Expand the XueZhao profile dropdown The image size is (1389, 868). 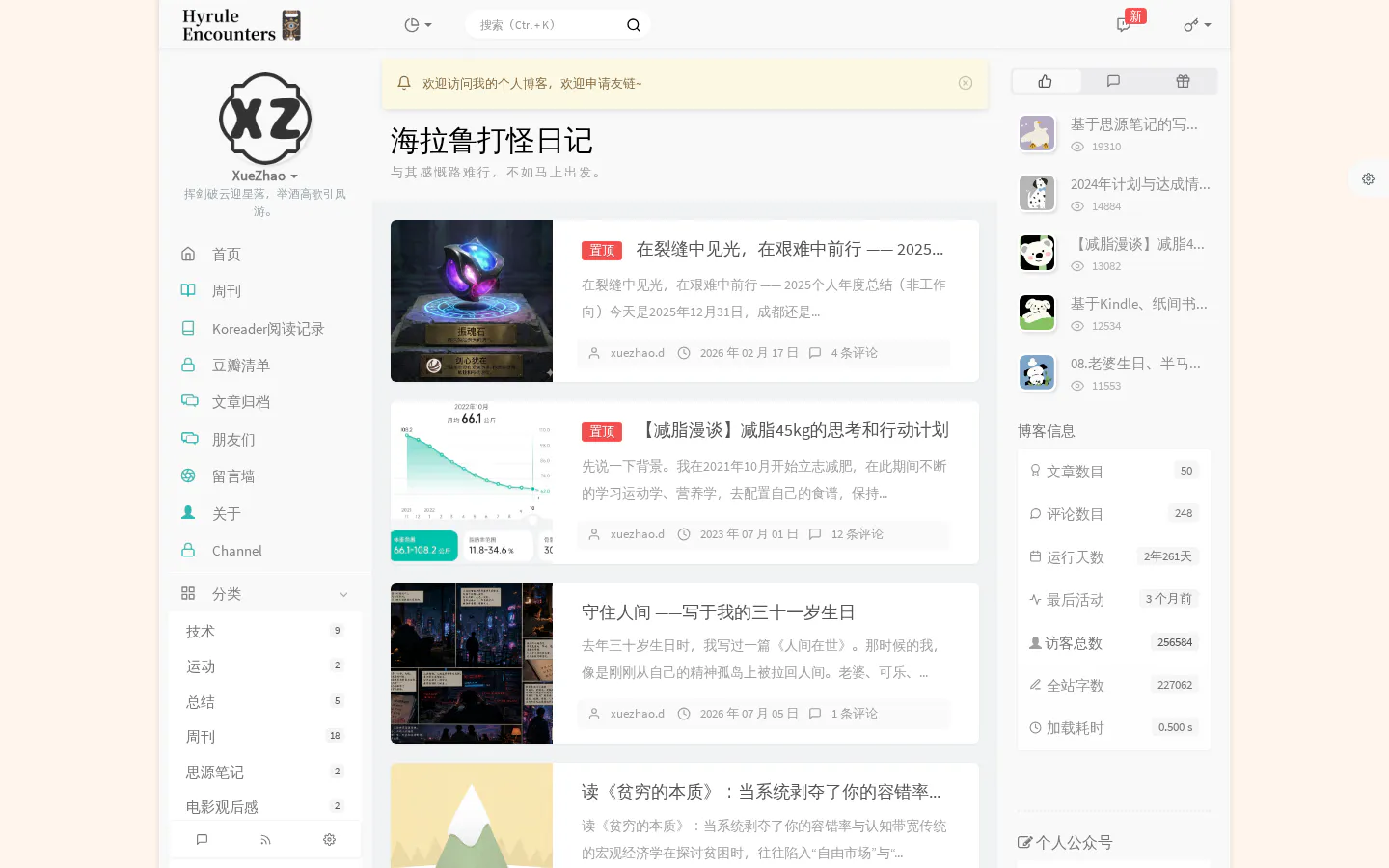[265, 176]
